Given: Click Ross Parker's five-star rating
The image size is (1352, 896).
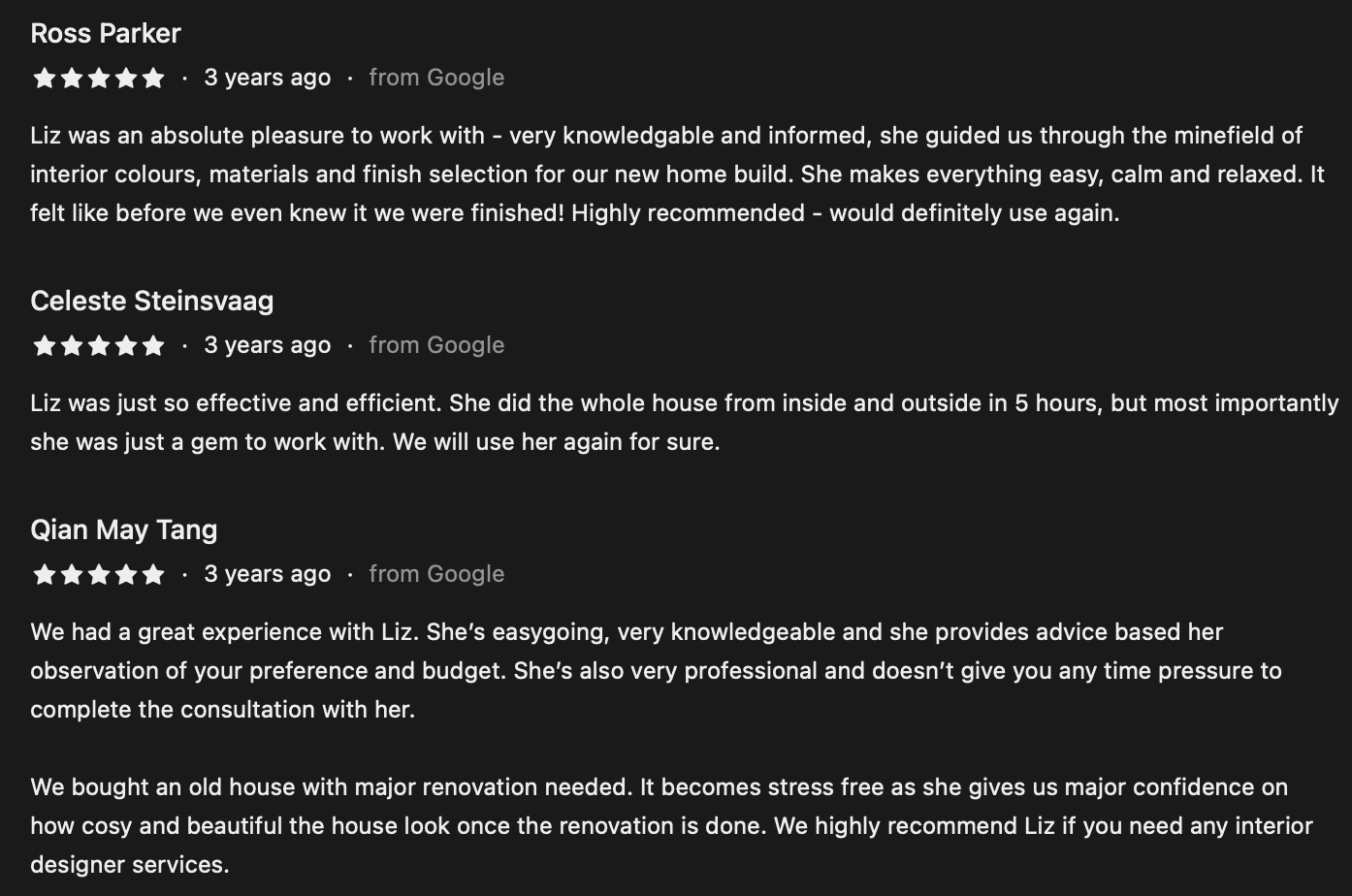Looking at the screenshot, I should point(98,79).
